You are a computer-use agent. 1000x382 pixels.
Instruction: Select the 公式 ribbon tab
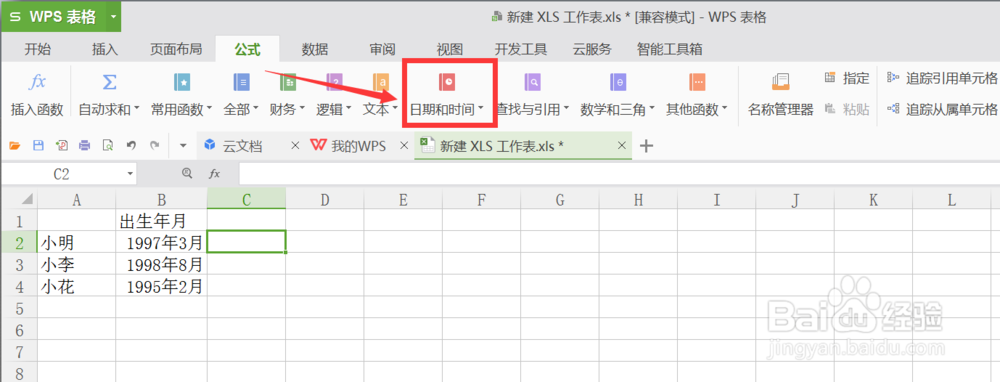click(247, 49)
